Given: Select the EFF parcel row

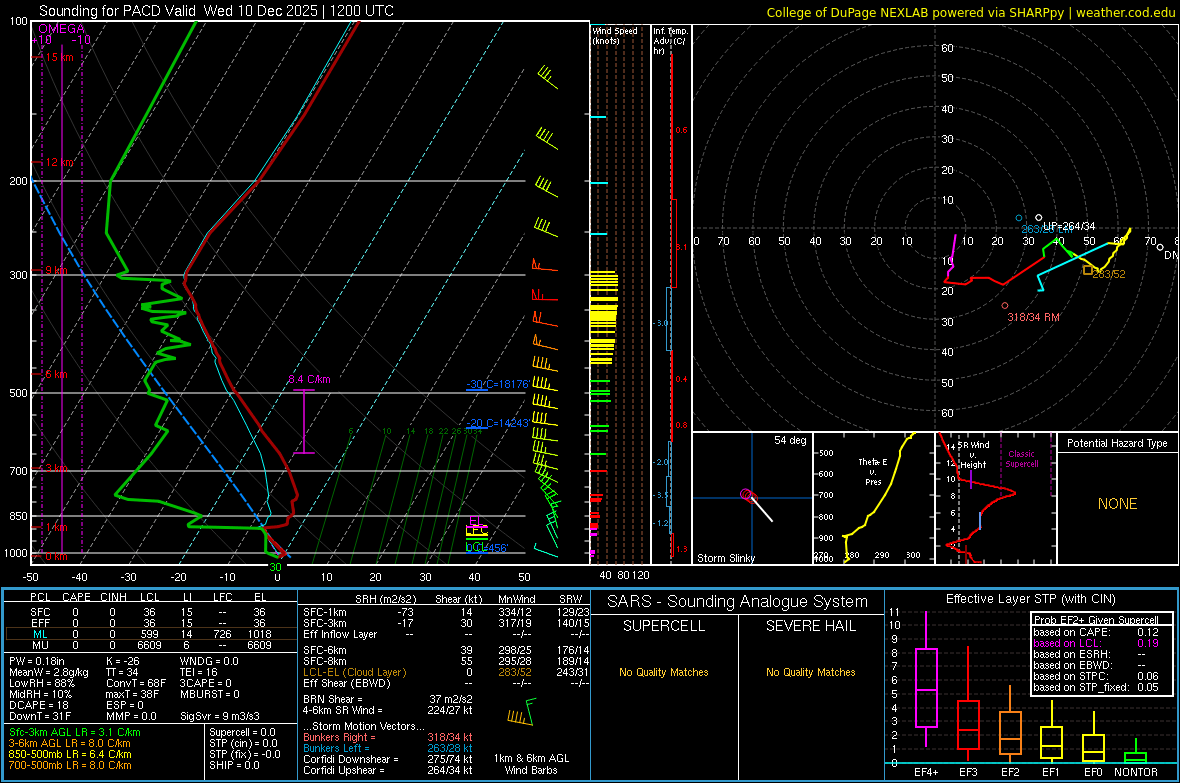Looking at the screenshot, I should 151,623.
